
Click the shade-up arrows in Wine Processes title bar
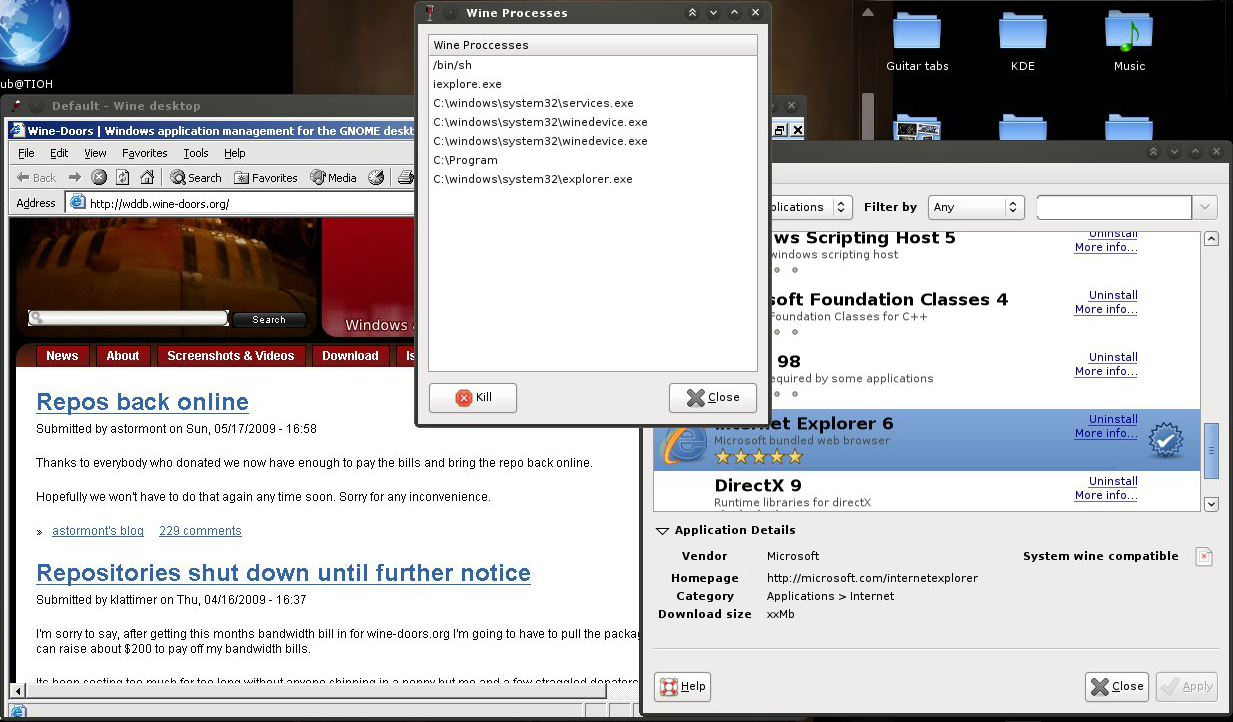(x=693, y=13)
